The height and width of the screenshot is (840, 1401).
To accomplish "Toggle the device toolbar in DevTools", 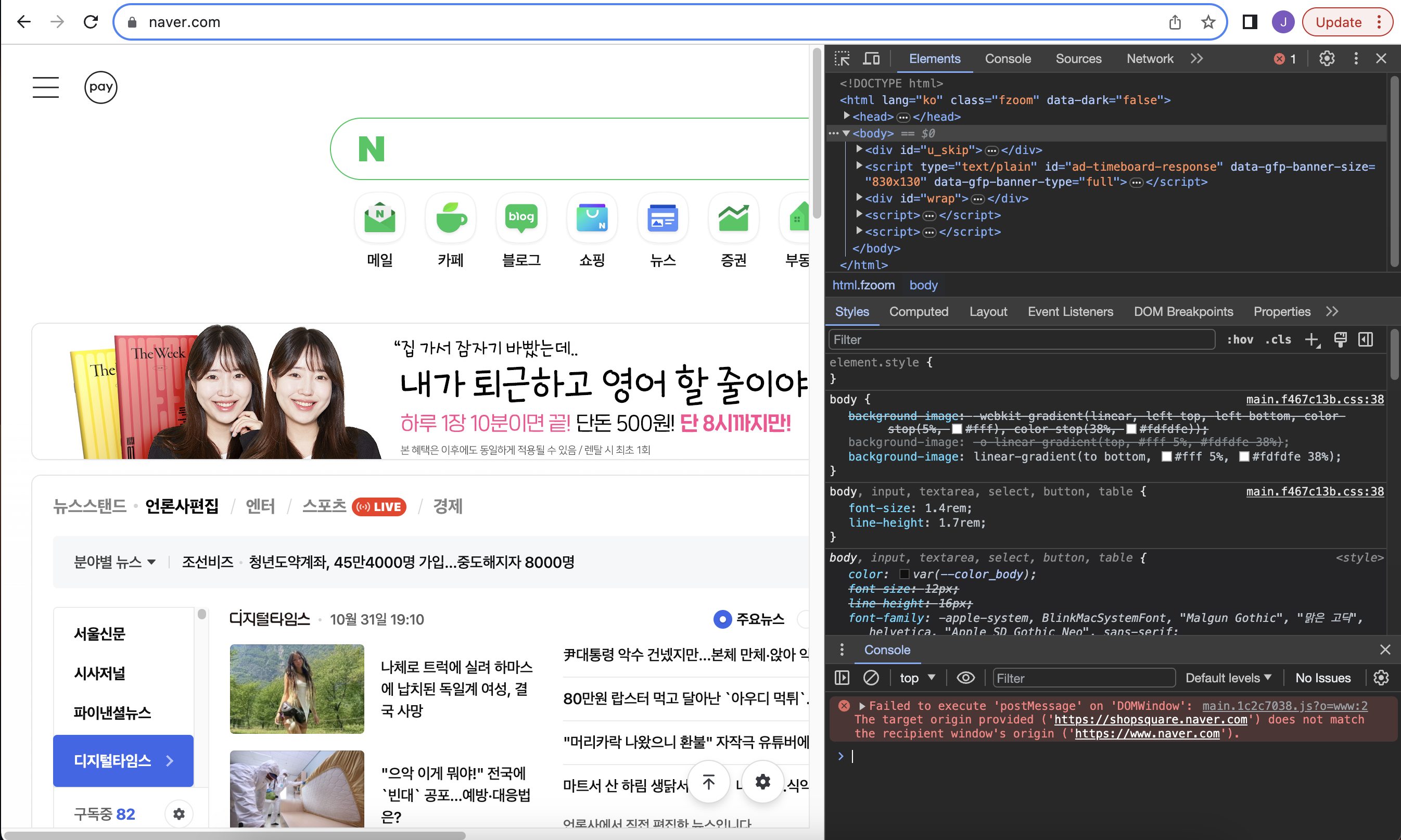I will tap(871, 58).
